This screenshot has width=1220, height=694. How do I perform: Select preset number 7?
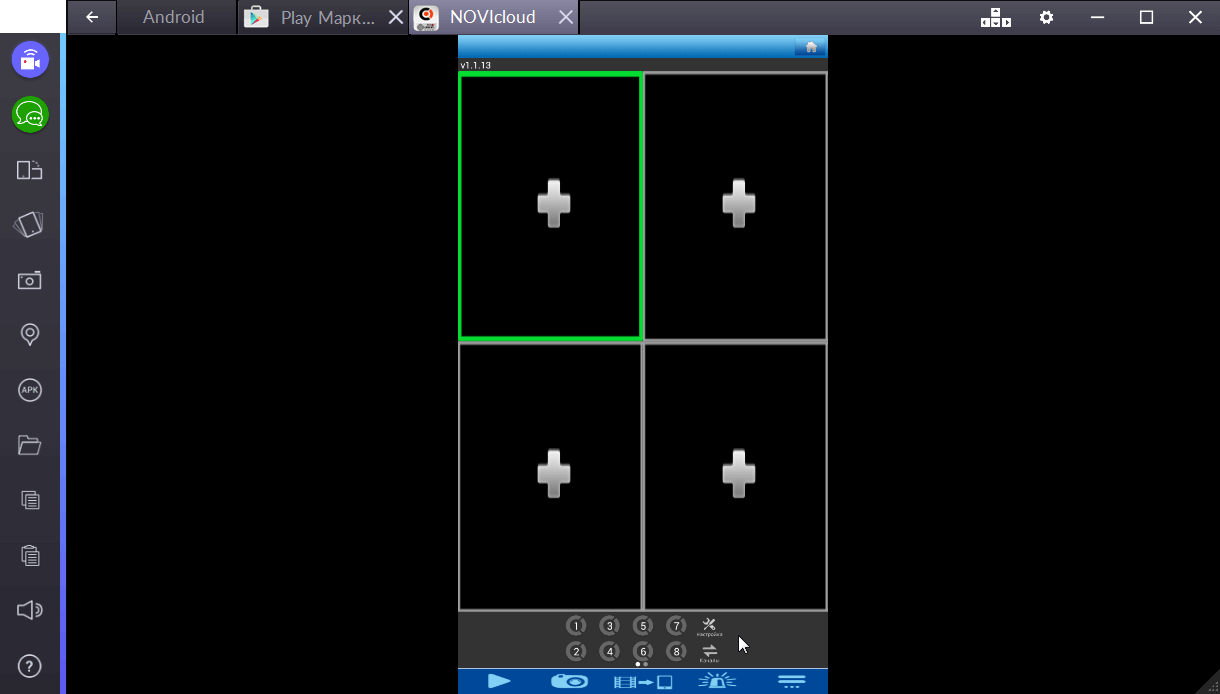point(676,626)
